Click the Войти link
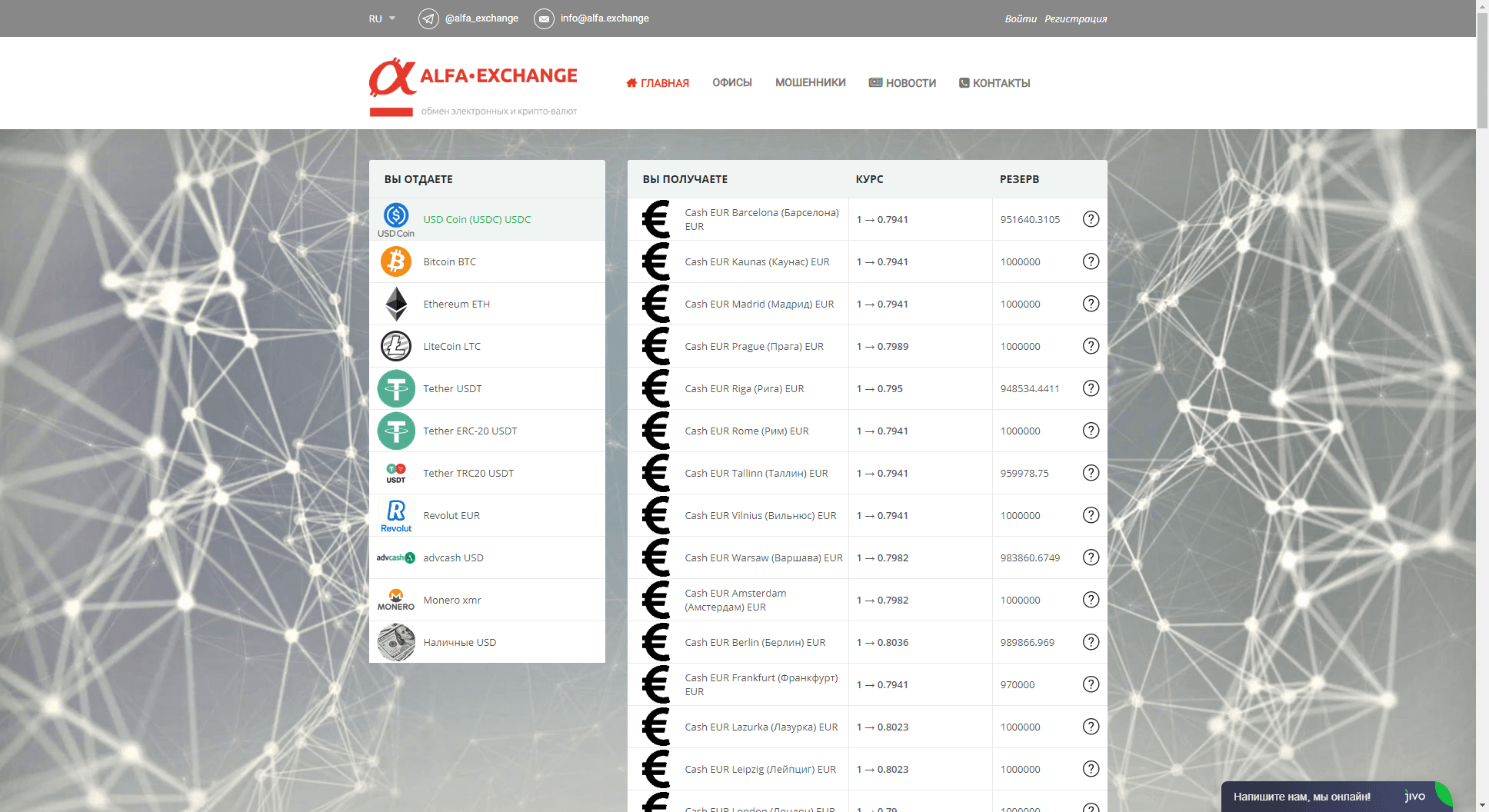The width and height of the screenshot is (1489, 812). pyautogui.click(x=1019, y=18)
